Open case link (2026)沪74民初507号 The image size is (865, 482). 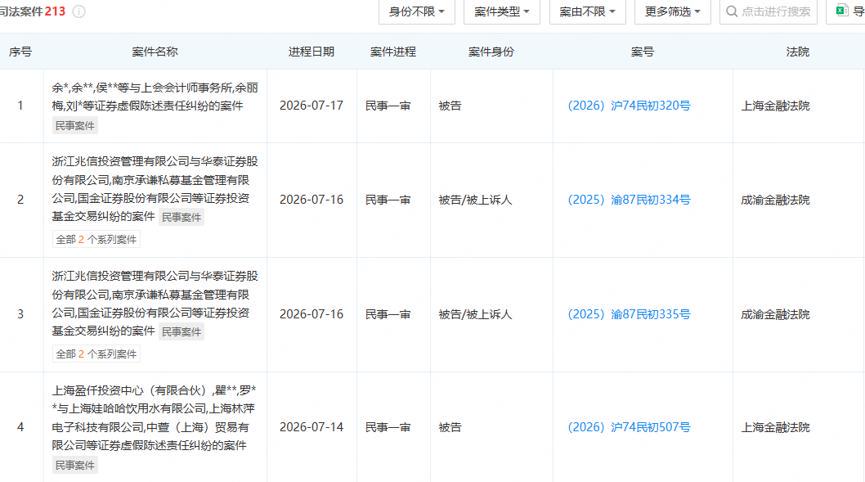[x=629, y=427]
